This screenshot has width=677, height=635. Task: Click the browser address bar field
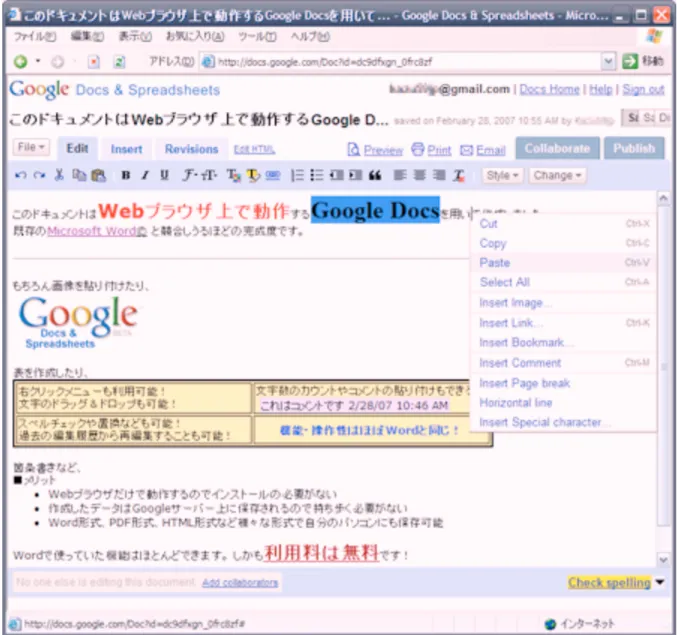402,62
